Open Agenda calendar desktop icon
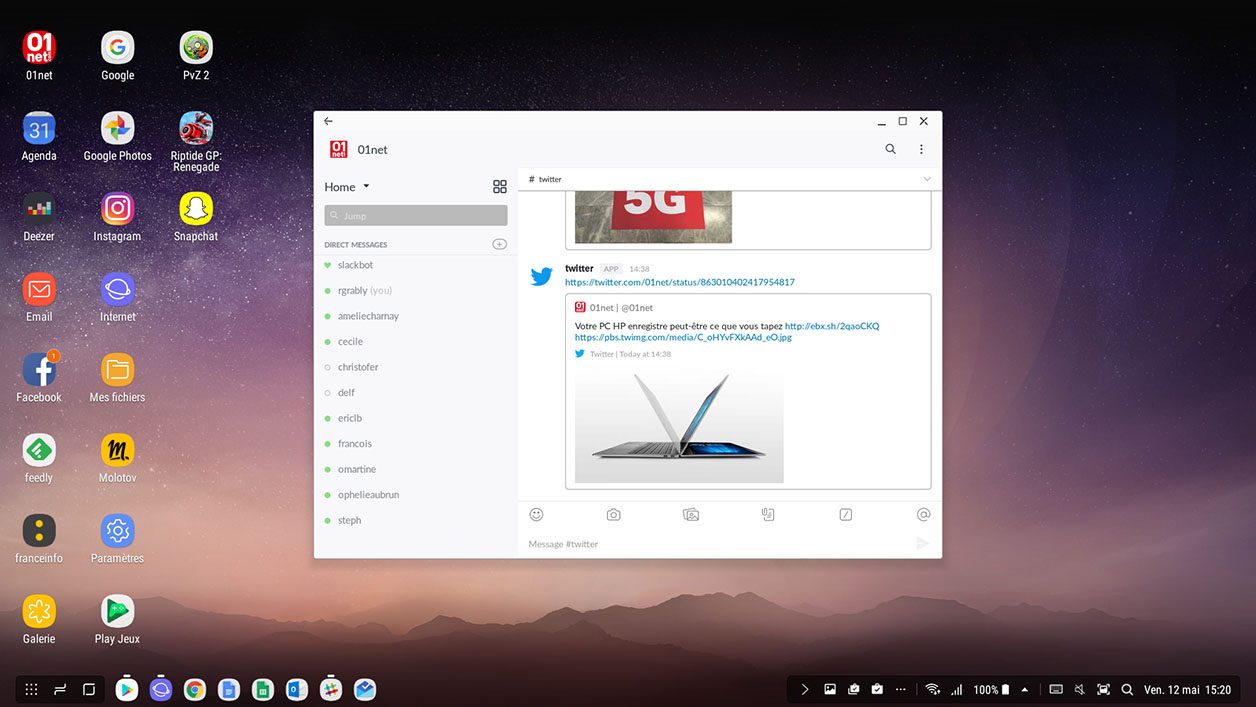The height and width of the screenshot is (707, 1256). [x=39, y=128]
